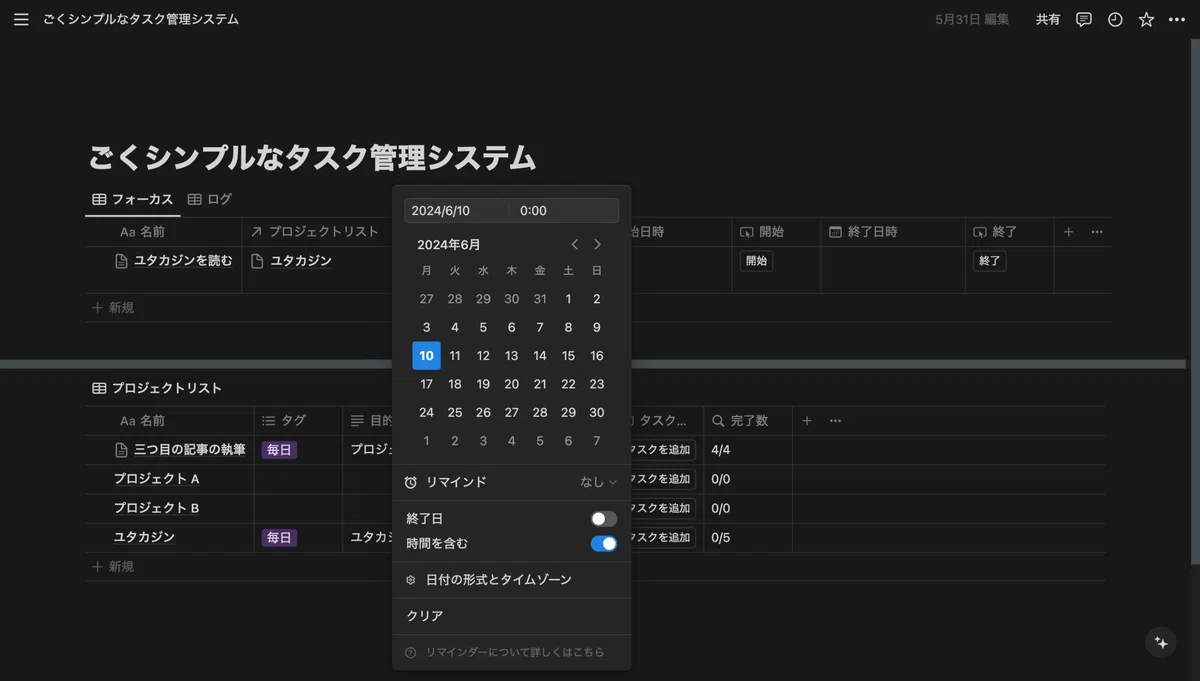Select June 30 in the calendar

pyautogui.click(x=597, y=413)
